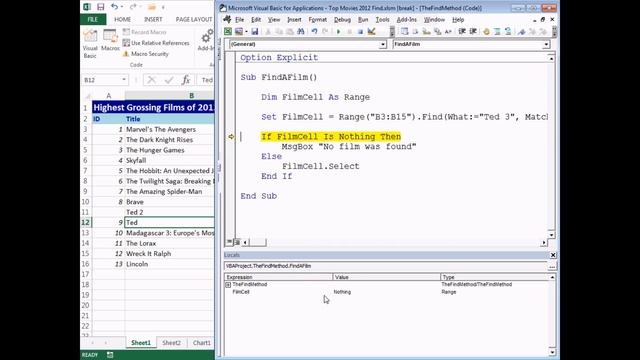Switch to Sheet2 worksheet tab

(171, 343)
